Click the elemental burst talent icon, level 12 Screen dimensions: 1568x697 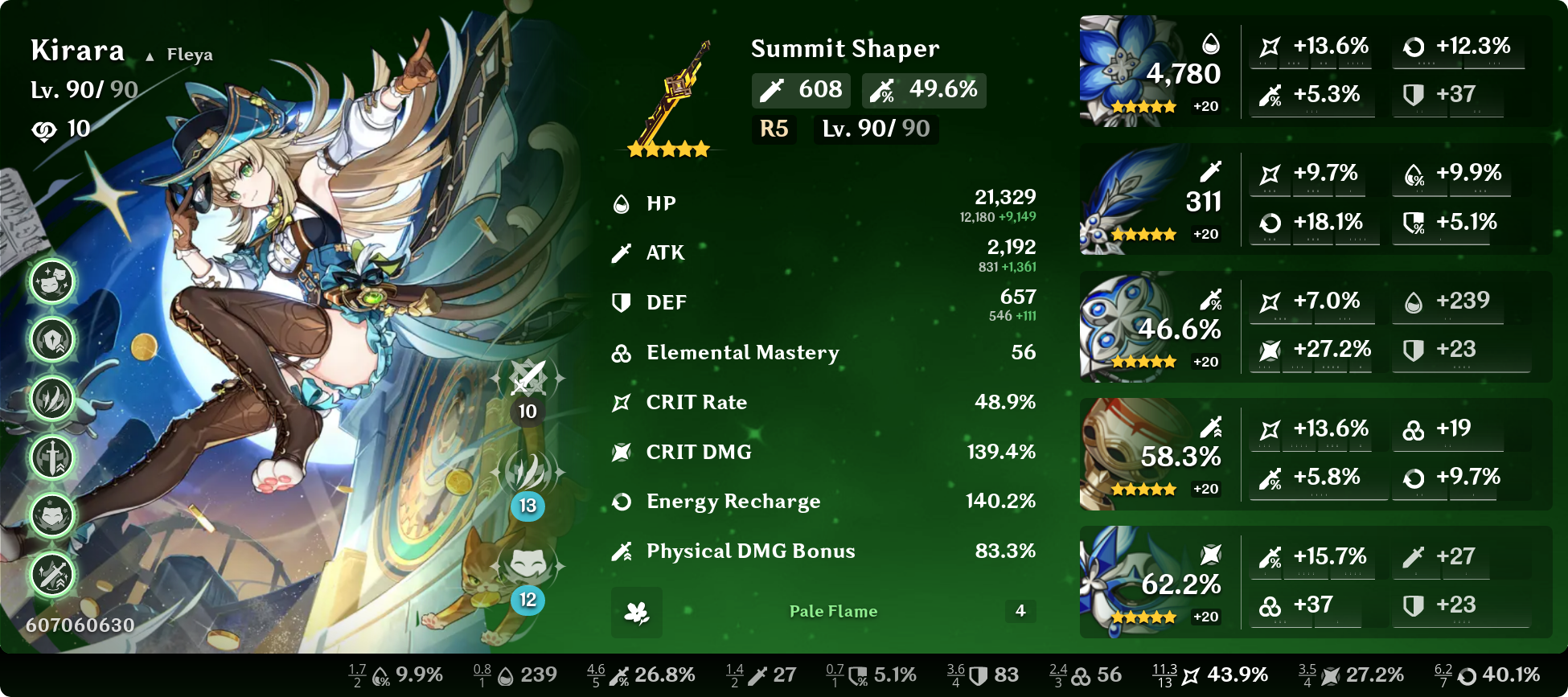point(527,565)
